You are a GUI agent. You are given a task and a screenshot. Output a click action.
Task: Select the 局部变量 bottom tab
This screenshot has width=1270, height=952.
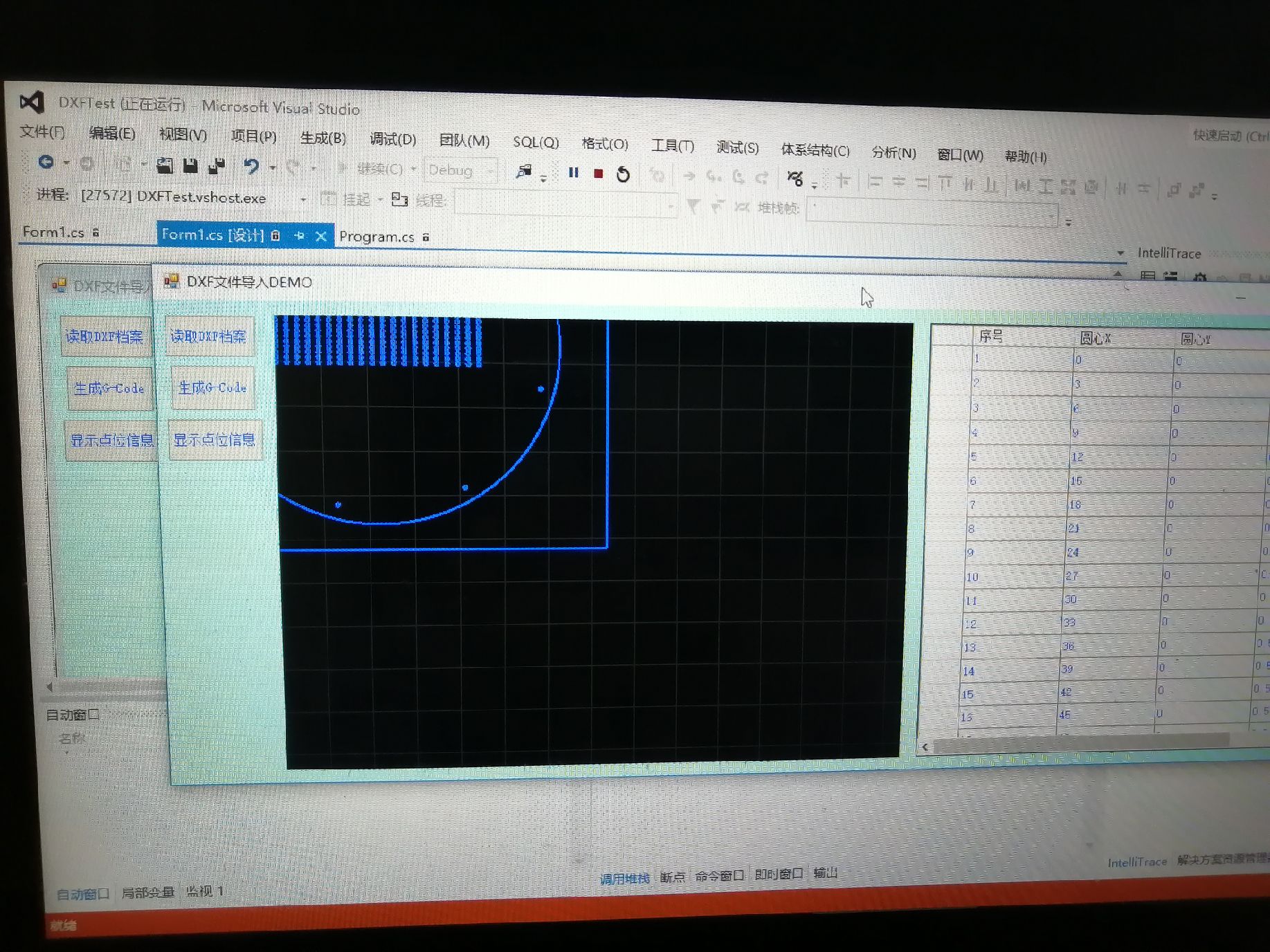point(147,892)
